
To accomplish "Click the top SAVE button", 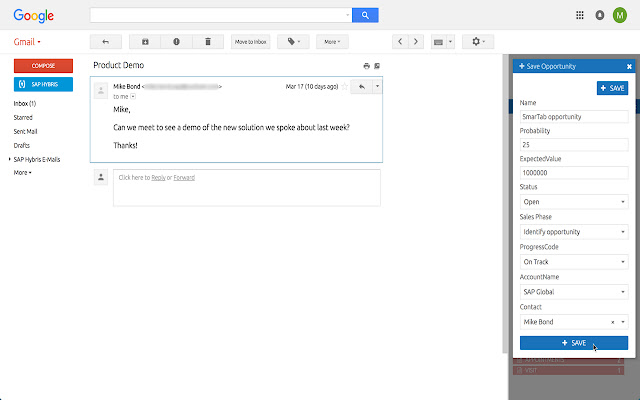I will coord(612,88).
